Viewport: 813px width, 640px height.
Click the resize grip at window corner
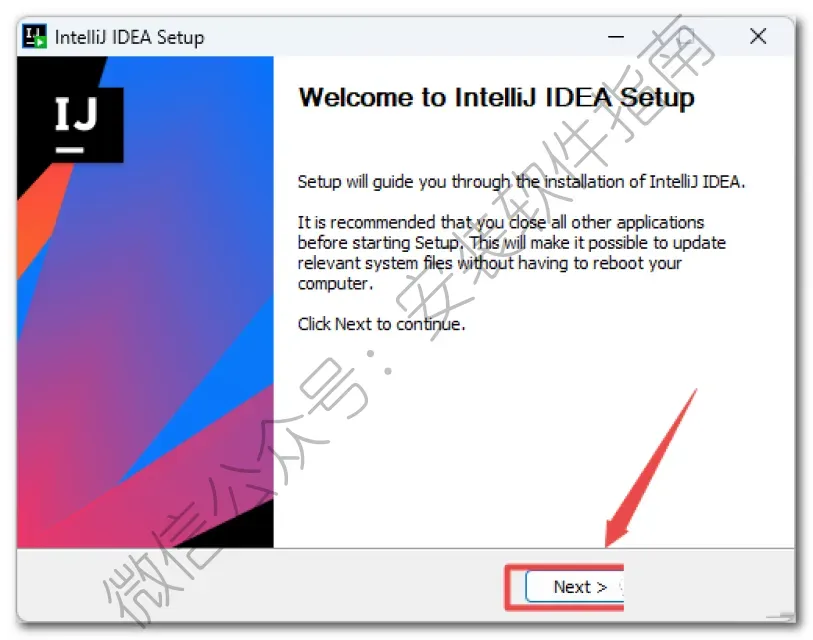(x=781, y=615)
